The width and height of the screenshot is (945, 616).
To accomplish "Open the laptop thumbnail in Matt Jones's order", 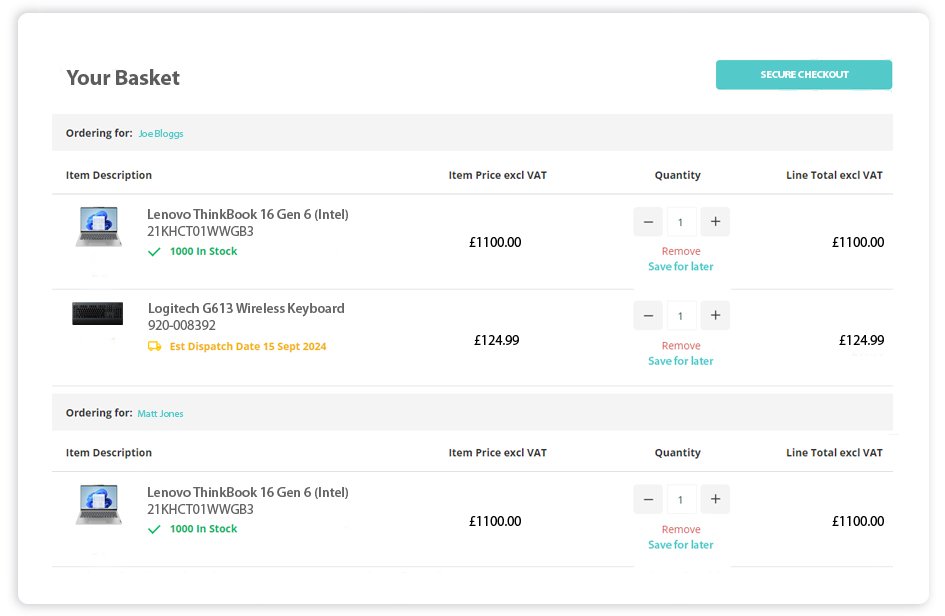I will [x=98, y=504].
